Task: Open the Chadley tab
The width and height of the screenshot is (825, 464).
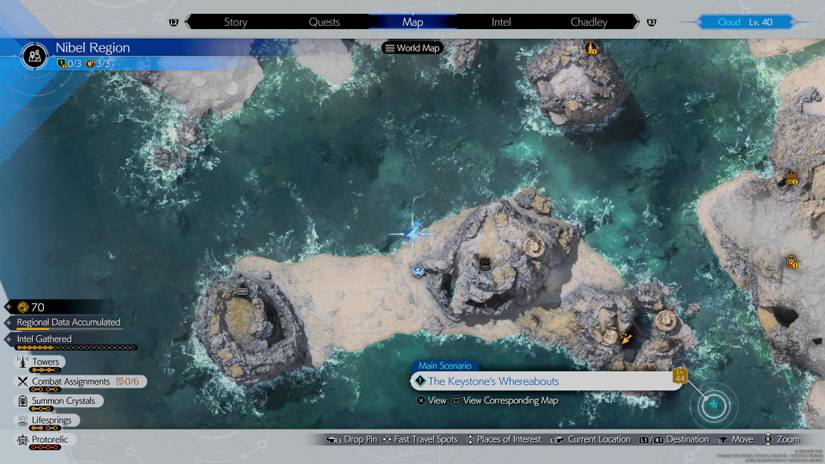Action: click(588, 21)
